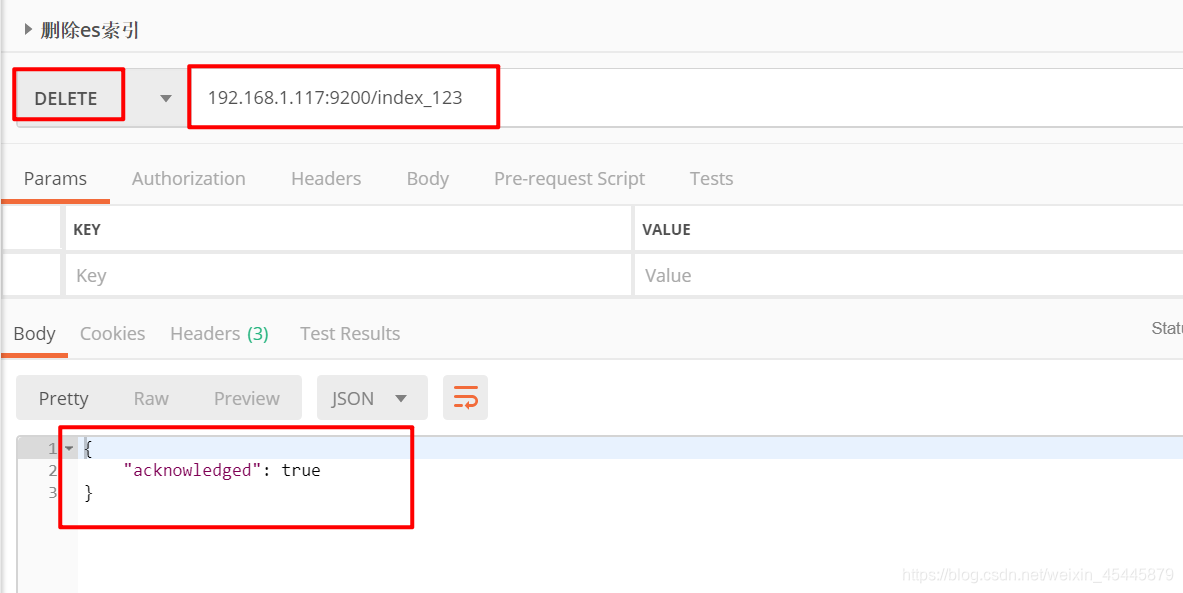The image size is (1183, 593).
Task: Open the Pre-request Script tab
Action: click(x=570, y=179)
